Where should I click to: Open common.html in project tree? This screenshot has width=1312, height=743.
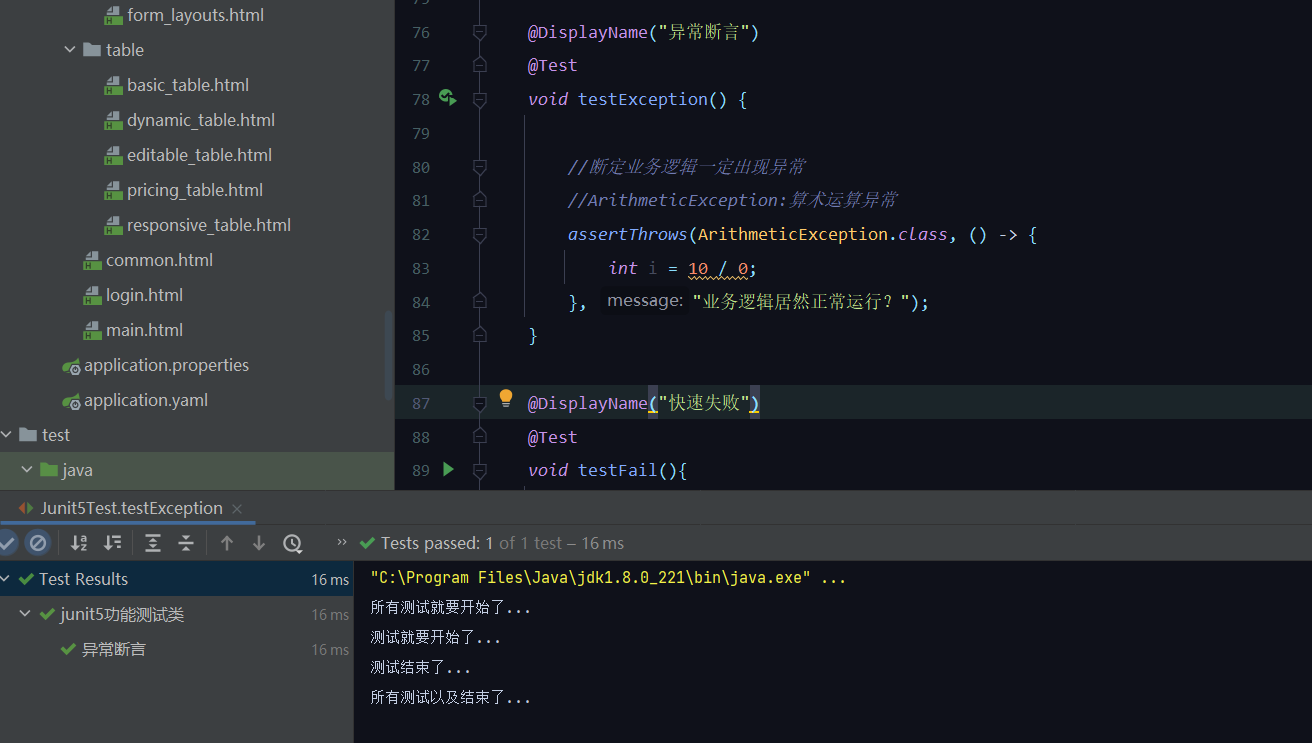pyautogui.click(x=159, y=260)
